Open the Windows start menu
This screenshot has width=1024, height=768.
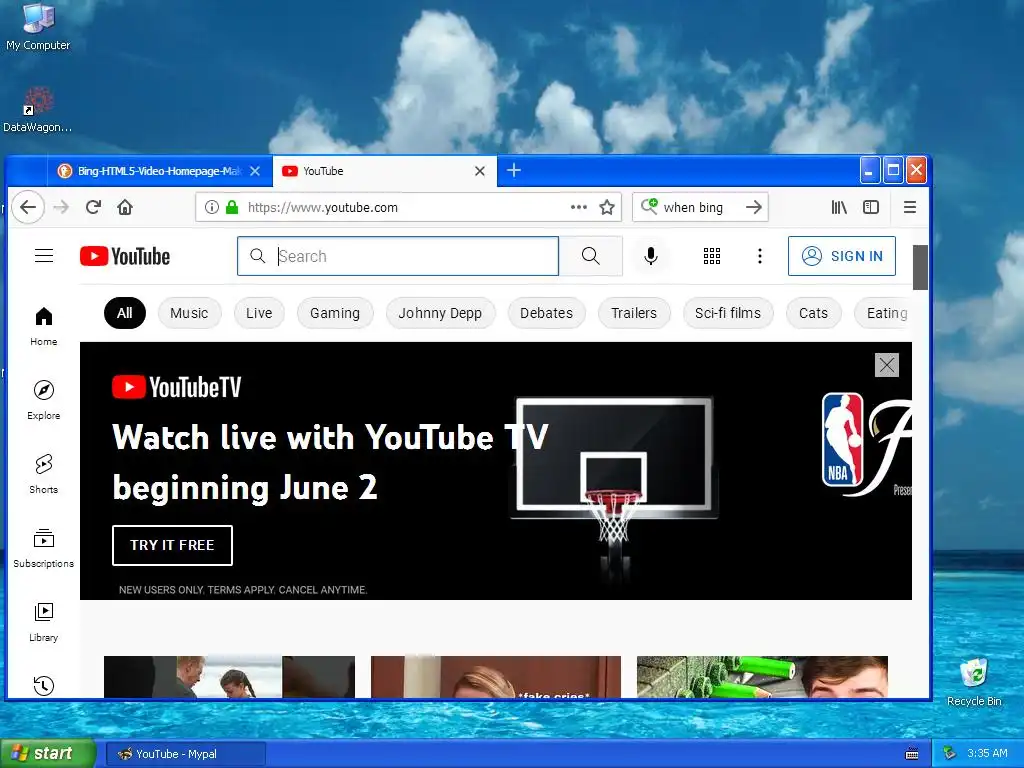(x=48, y=754)
